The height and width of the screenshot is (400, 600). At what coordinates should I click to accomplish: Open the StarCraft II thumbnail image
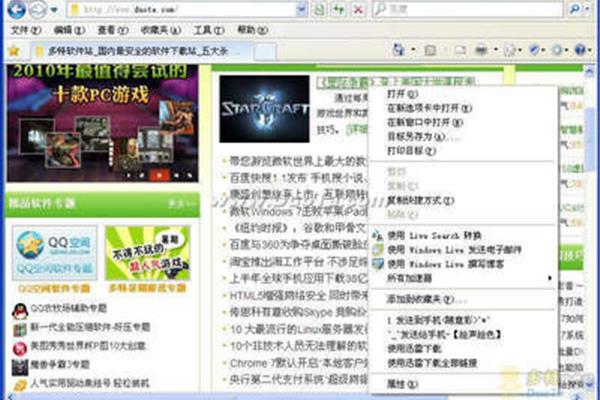coord(264,109)
